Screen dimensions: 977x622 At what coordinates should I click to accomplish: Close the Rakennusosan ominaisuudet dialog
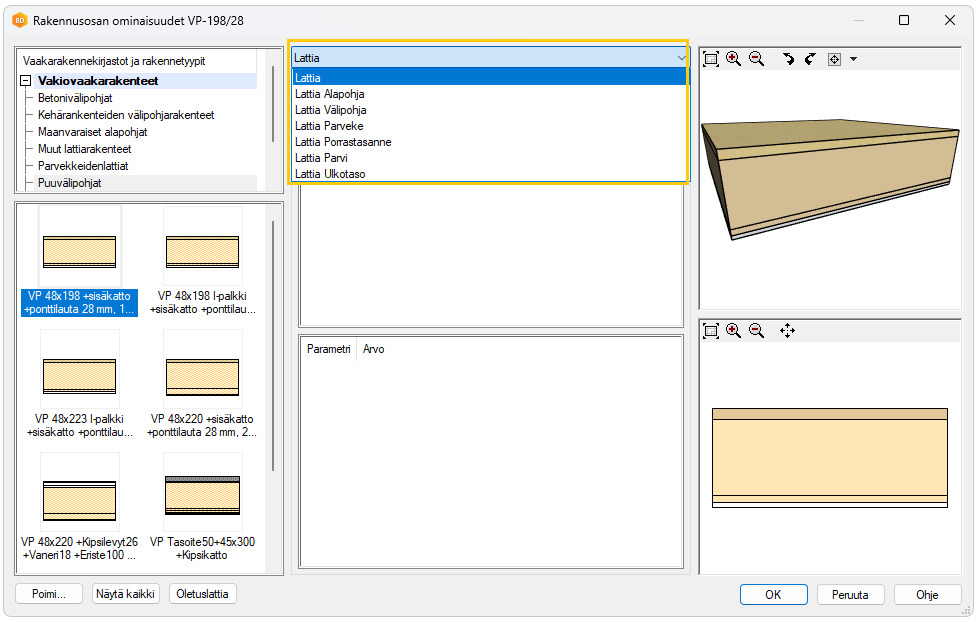(x=950, y=21)
